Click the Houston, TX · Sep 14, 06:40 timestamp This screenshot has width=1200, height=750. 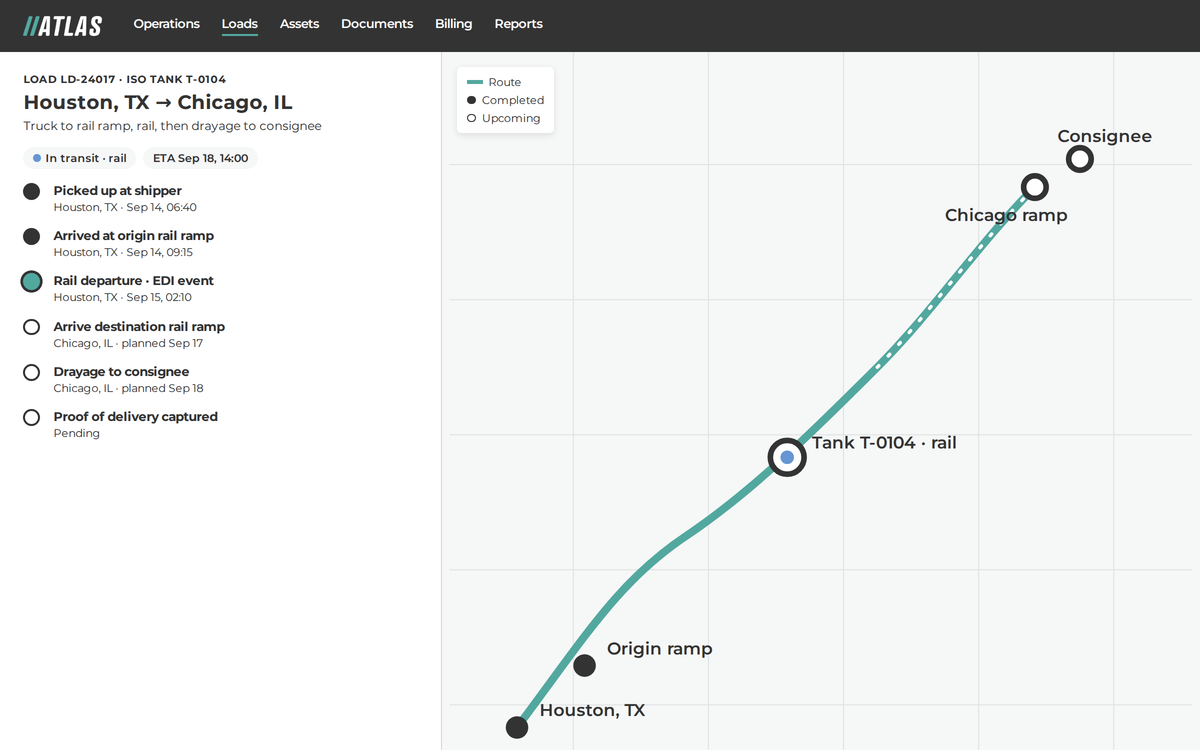coord(125,208)
